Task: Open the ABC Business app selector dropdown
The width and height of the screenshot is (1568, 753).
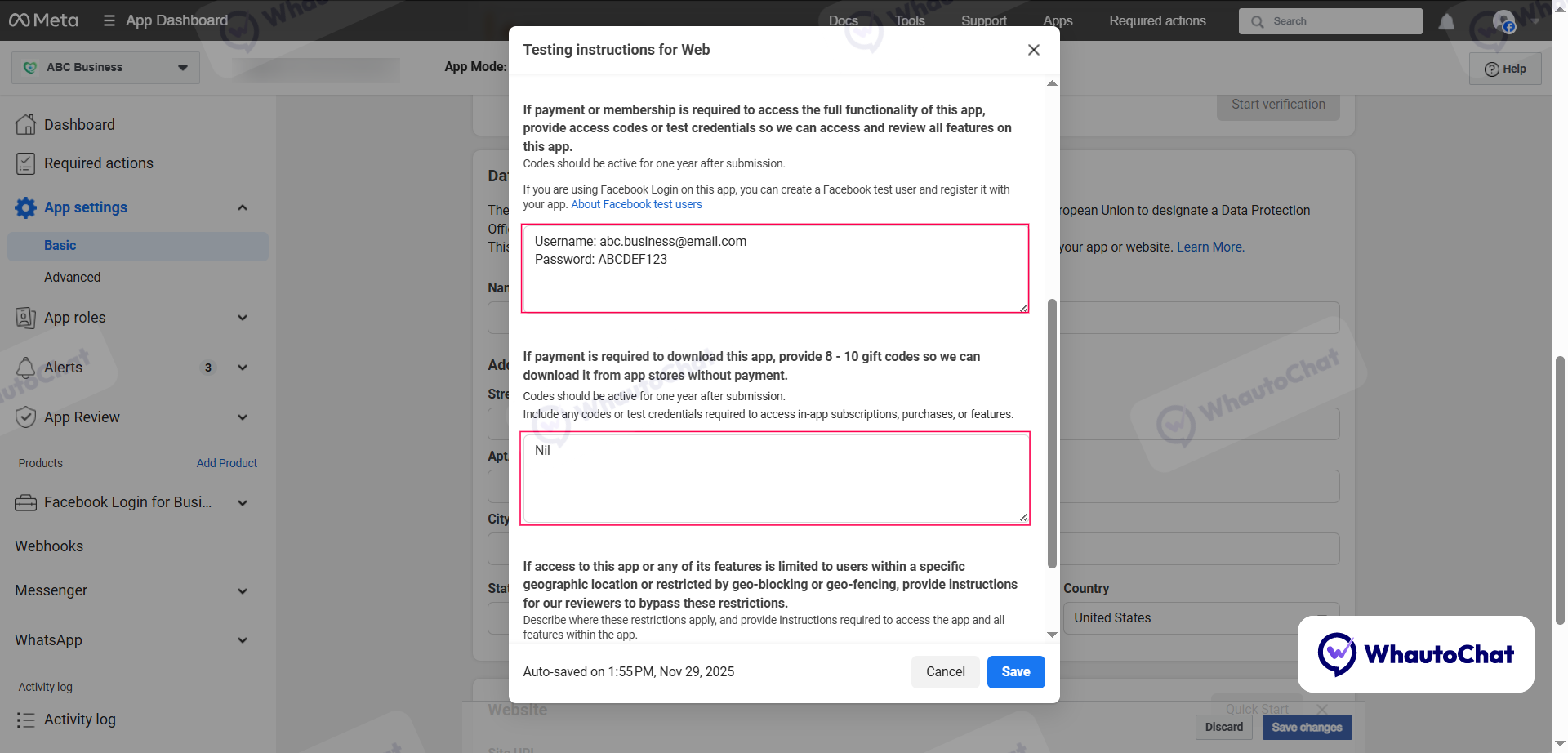Action: [105, 68]
